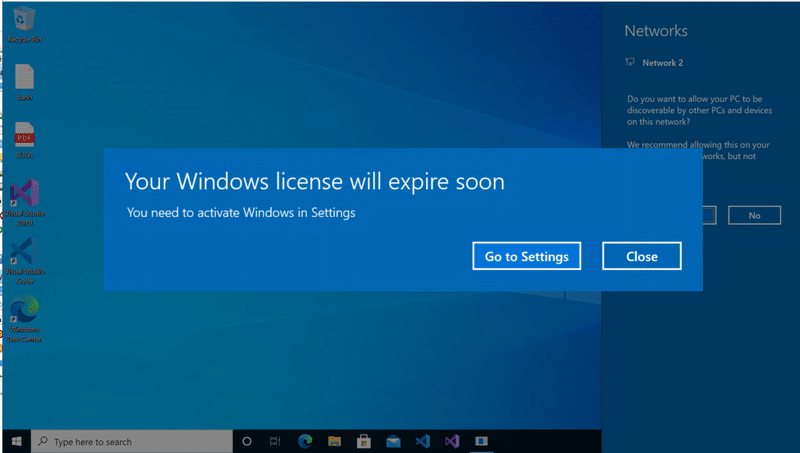Click the Go to Settings button
The width and height of the screenshot is (800, 453).
click(x=527, y=256)
